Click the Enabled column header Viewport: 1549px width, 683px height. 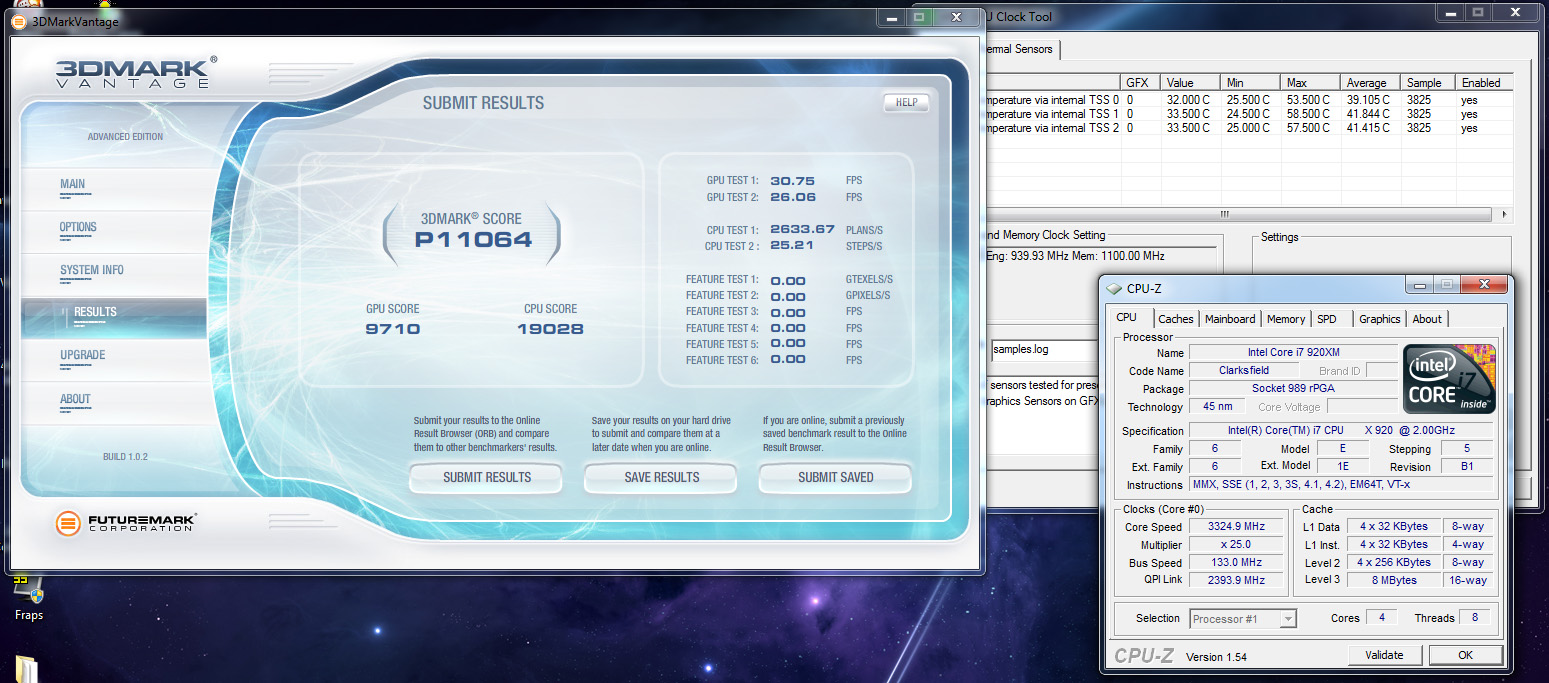coord(1484,82)
